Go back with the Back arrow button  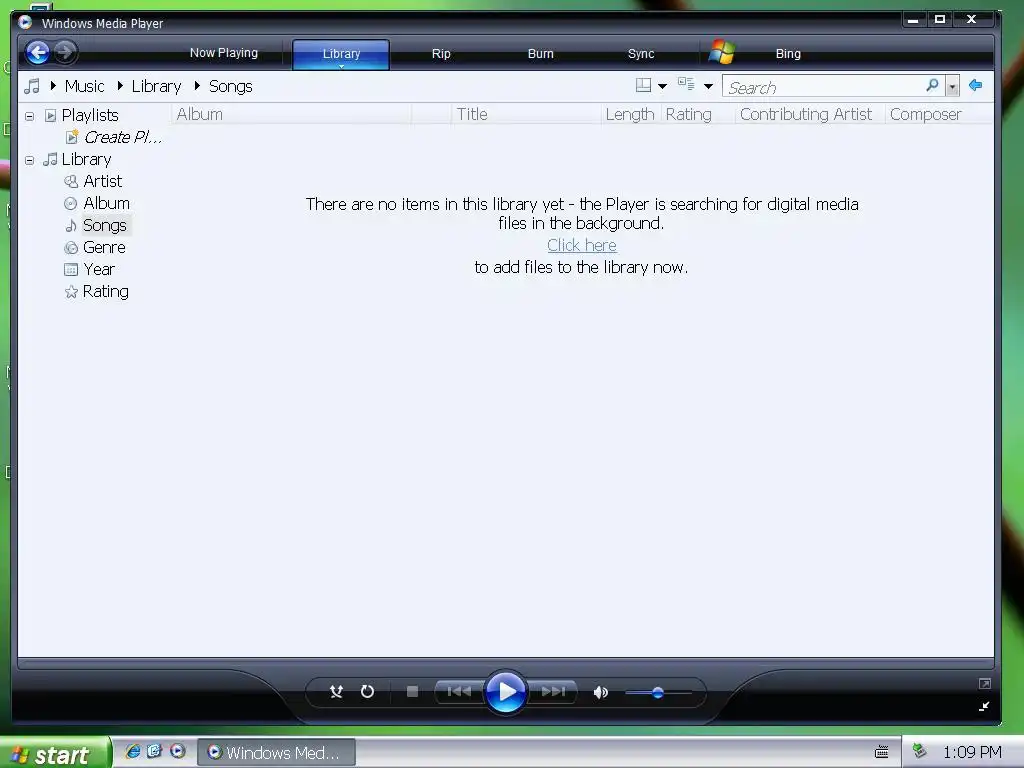38,52
